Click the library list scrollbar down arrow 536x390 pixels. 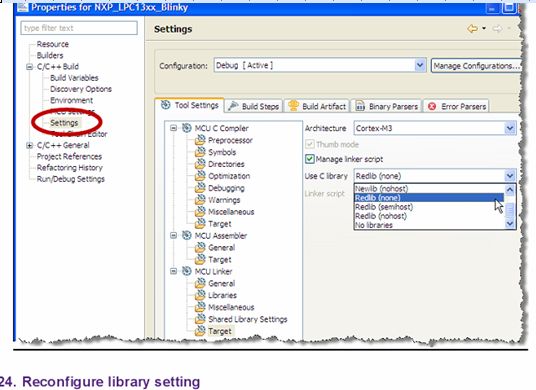[x=510, y=224]
